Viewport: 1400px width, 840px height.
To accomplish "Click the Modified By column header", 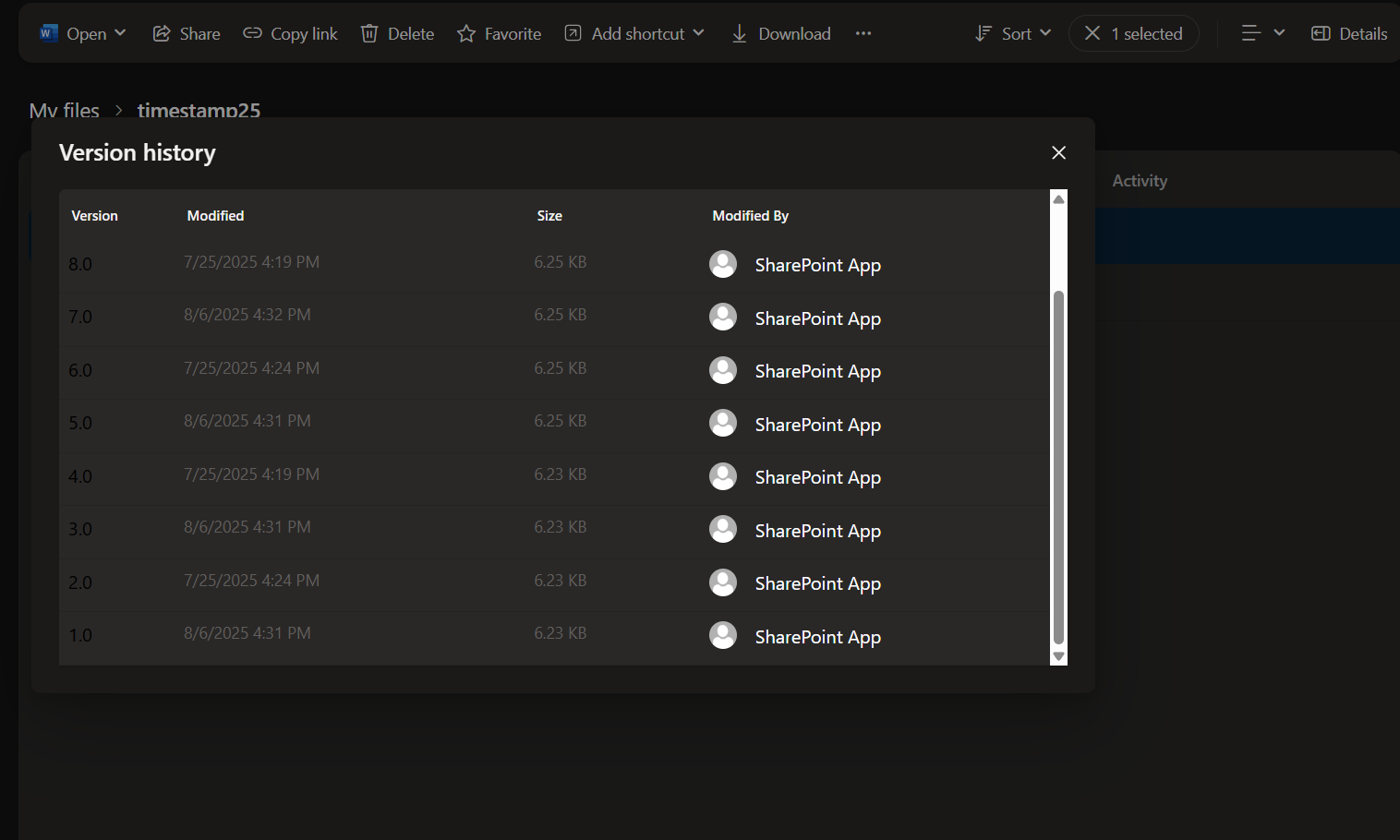I will click(x=751, y=216).
